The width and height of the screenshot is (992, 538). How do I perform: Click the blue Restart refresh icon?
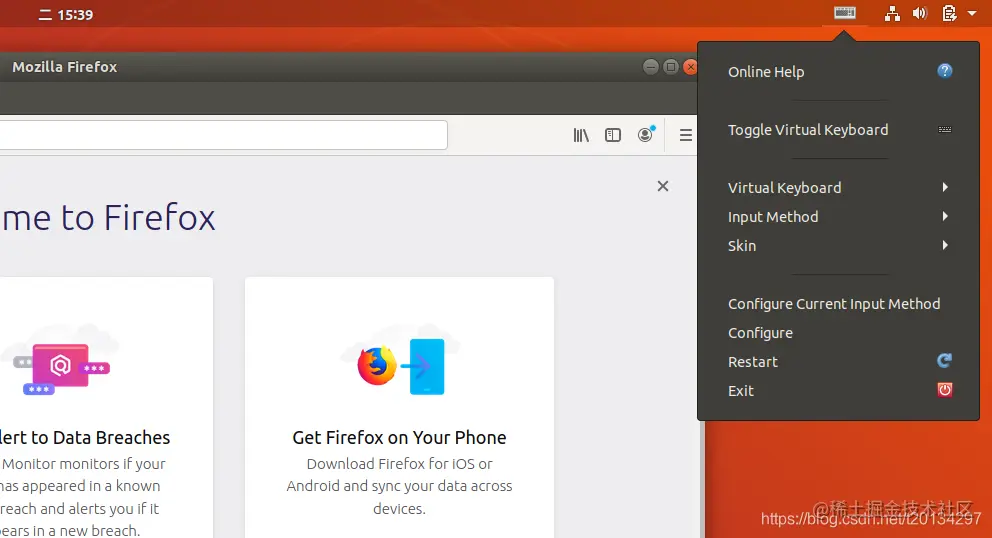945,361
